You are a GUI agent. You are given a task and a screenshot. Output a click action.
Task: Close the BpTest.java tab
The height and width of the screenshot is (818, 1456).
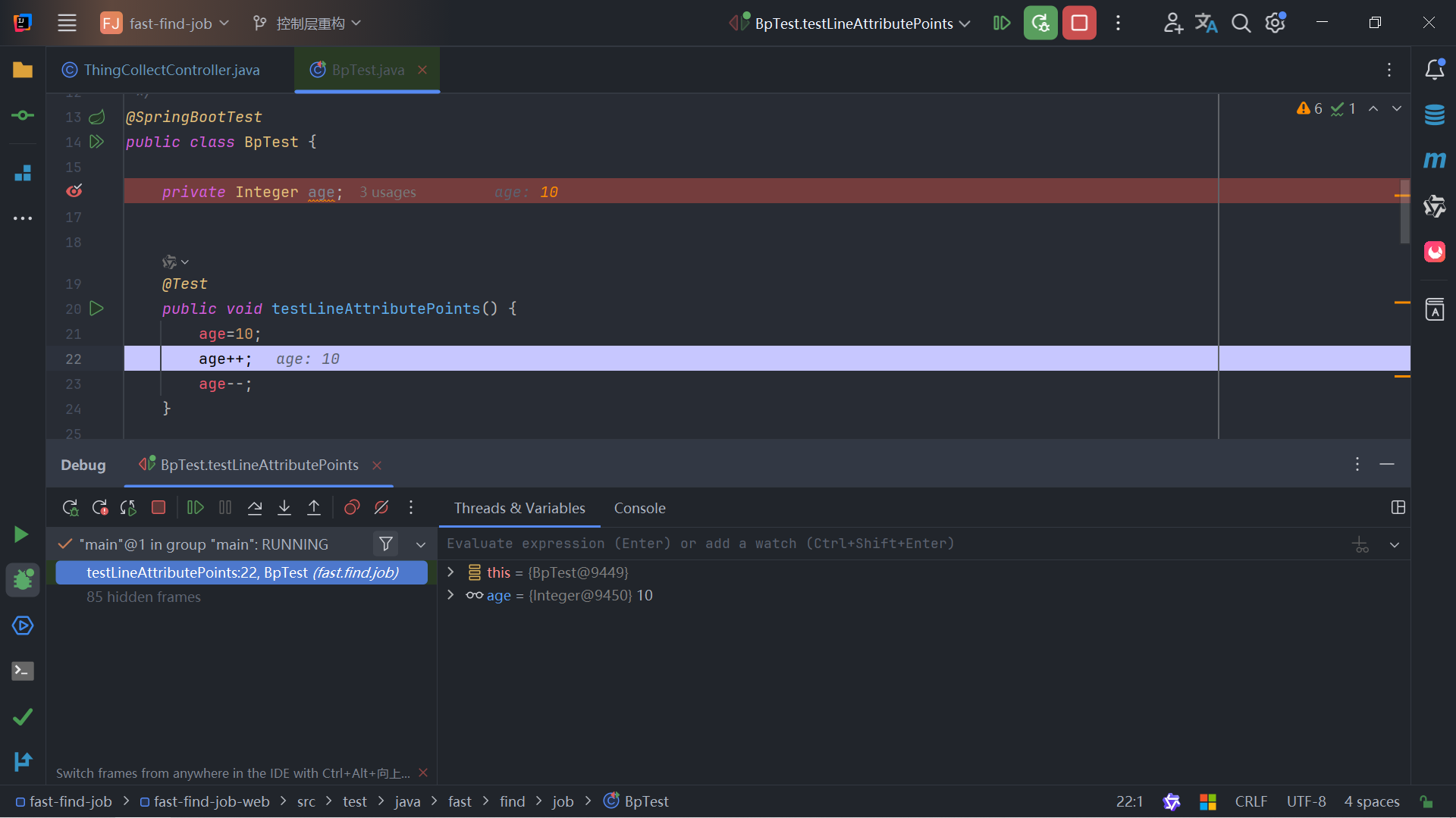422,70
